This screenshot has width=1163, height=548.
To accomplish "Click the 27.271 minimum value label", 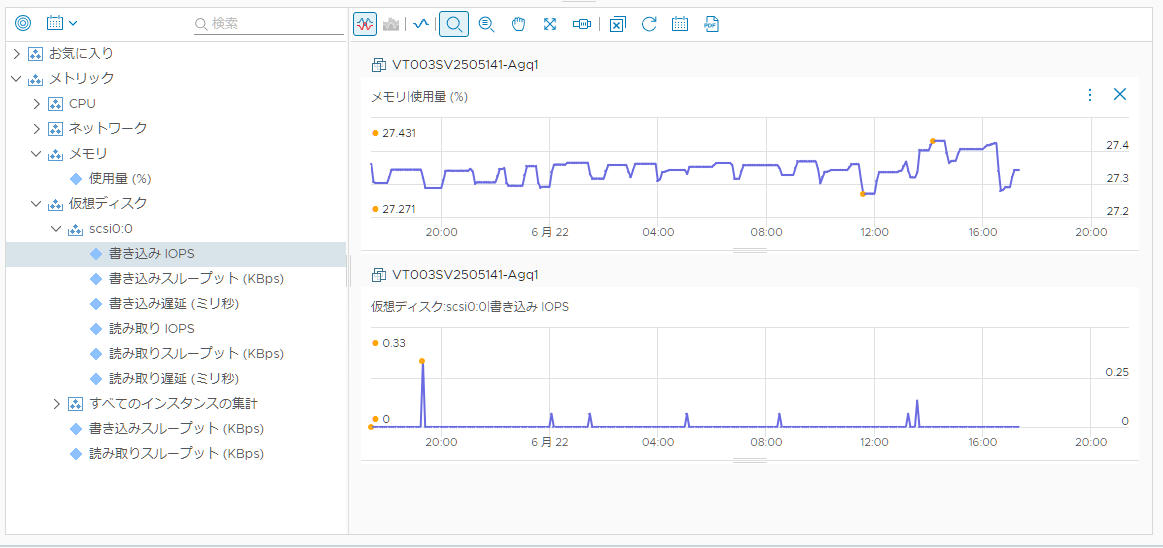I will click(x=399, y=209).
